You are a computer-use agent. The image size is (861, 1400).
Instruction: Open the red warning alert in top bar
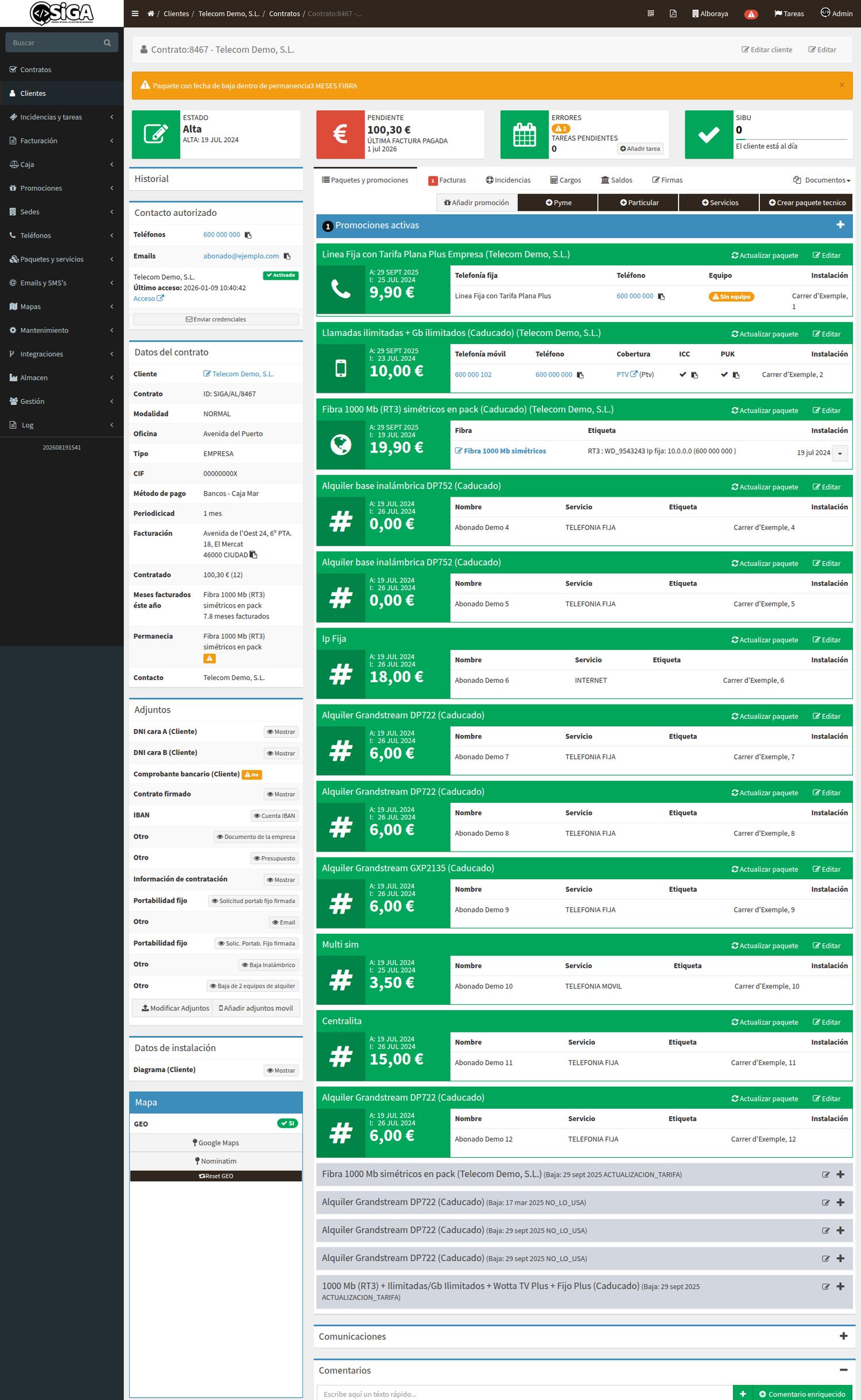point(751,14)
